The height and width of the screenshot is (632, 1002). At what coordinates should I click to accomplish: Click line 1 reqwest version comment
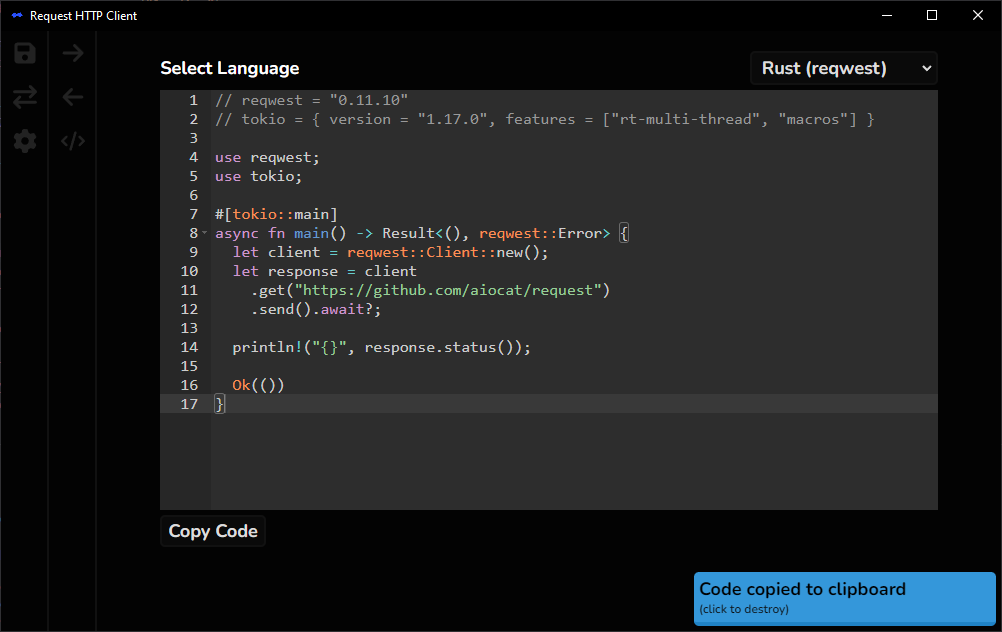(311, 100)
